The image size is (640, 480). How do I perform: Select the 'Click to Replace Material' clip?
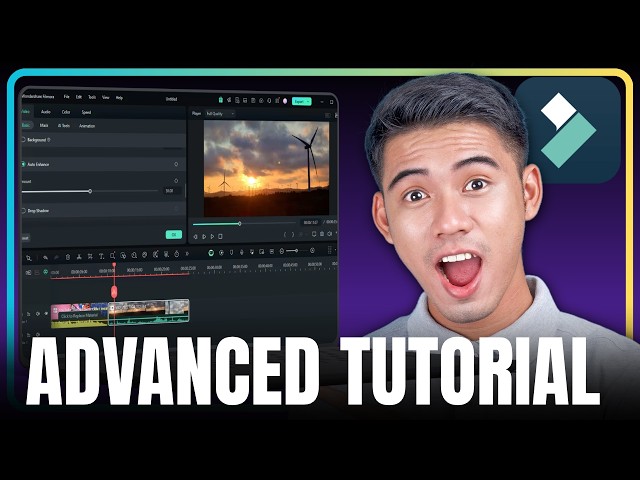(79, 315)
